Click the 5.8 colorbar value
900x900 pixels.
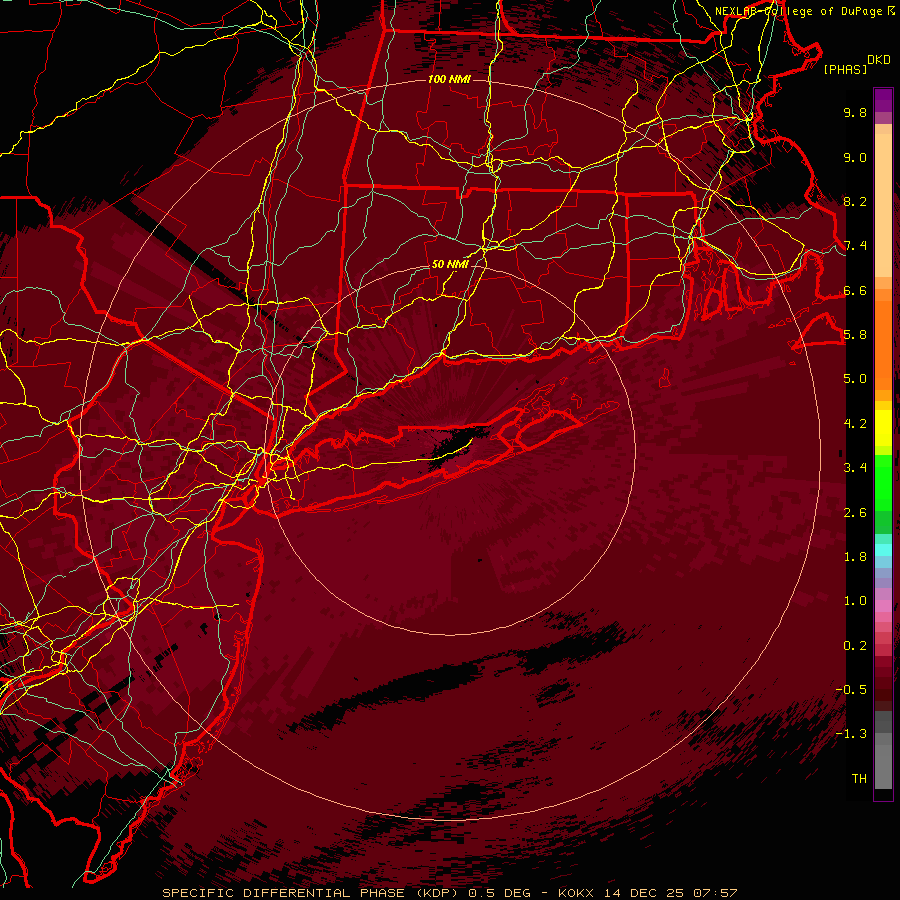[x=855, y=335]
